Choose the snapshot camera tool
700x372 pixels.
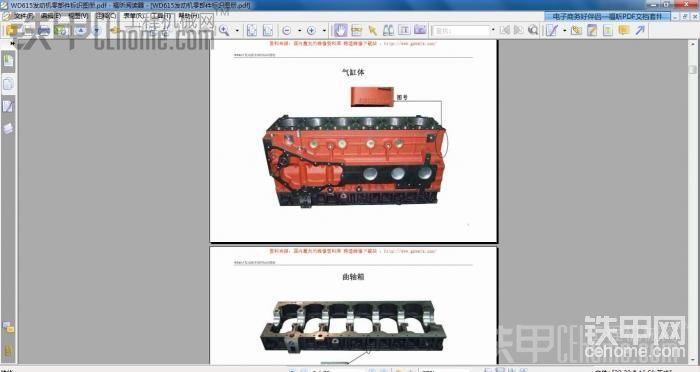click(x=420, y=30)
